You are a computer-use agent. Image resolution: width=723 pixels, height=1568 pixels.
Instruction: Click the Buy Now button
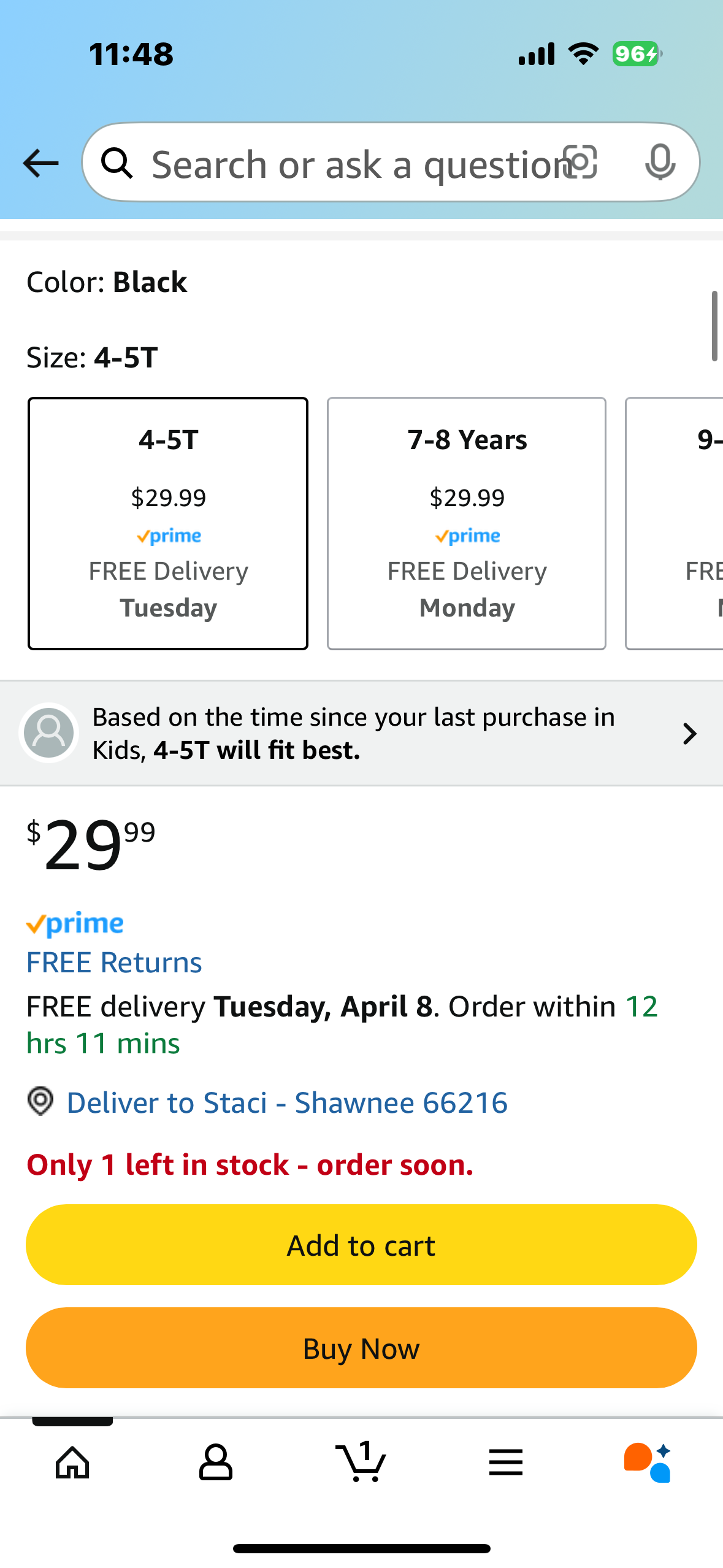(361, 1348)
